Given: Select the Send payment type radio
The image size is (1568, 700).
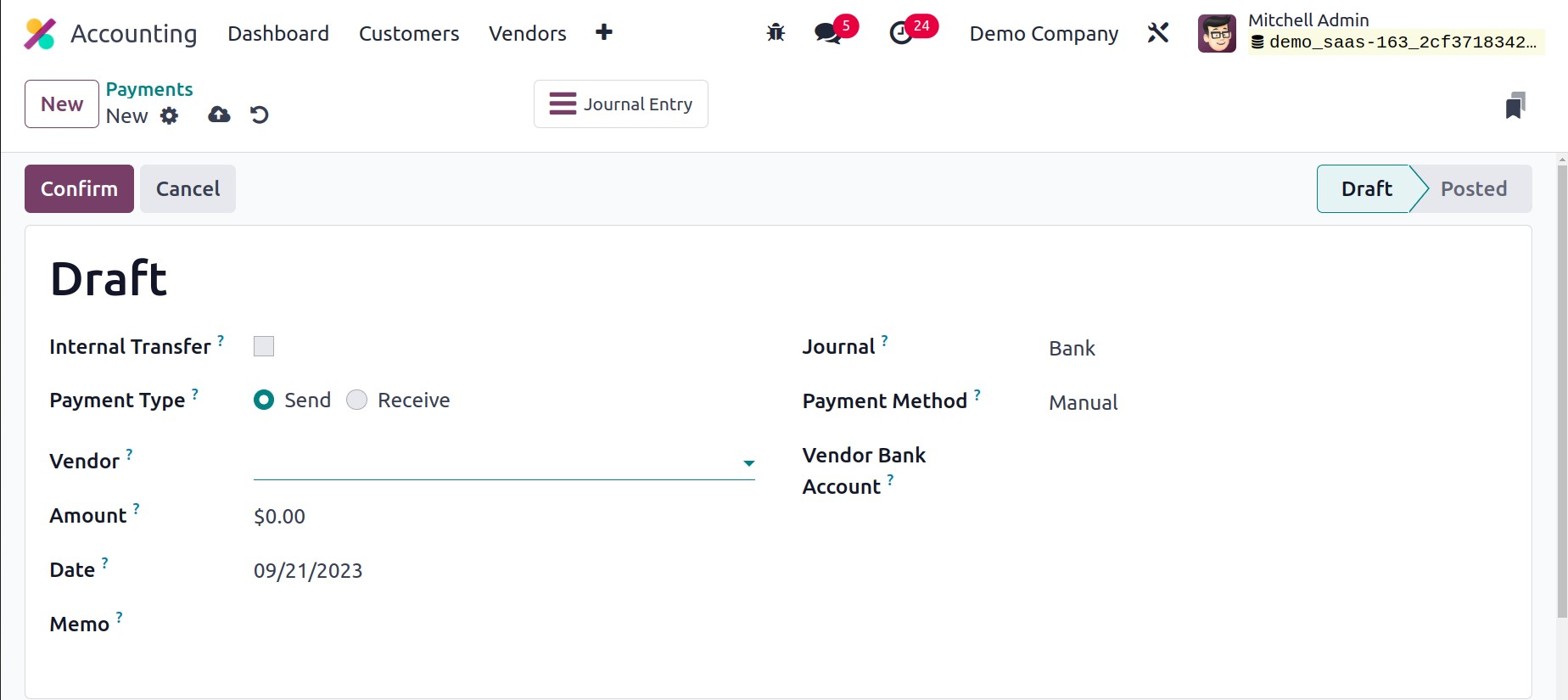Looking at the screenshot, I should pyautogui.click(x=264, y=400).
